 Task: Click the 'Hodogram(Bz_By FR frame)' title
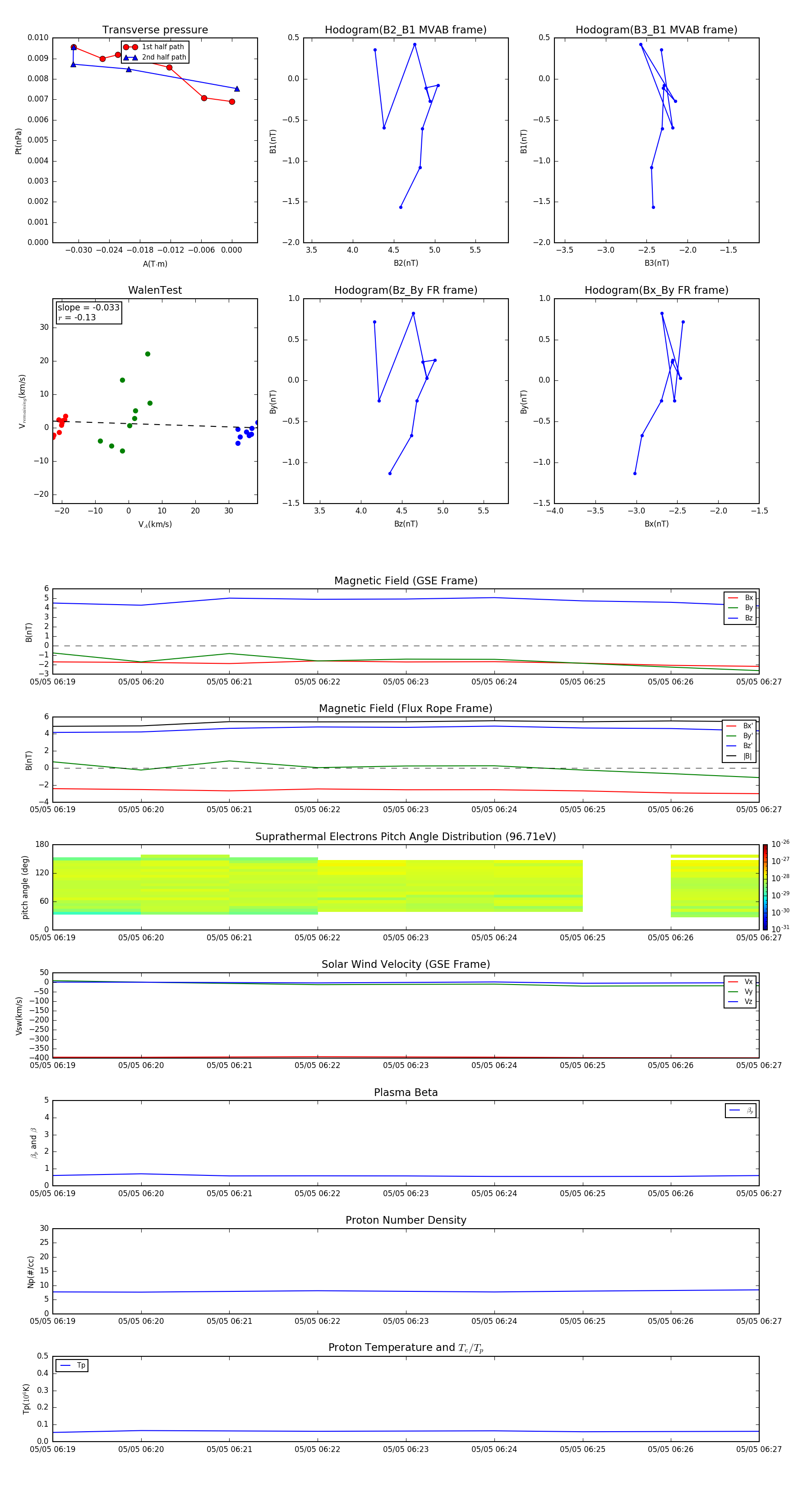406,290
